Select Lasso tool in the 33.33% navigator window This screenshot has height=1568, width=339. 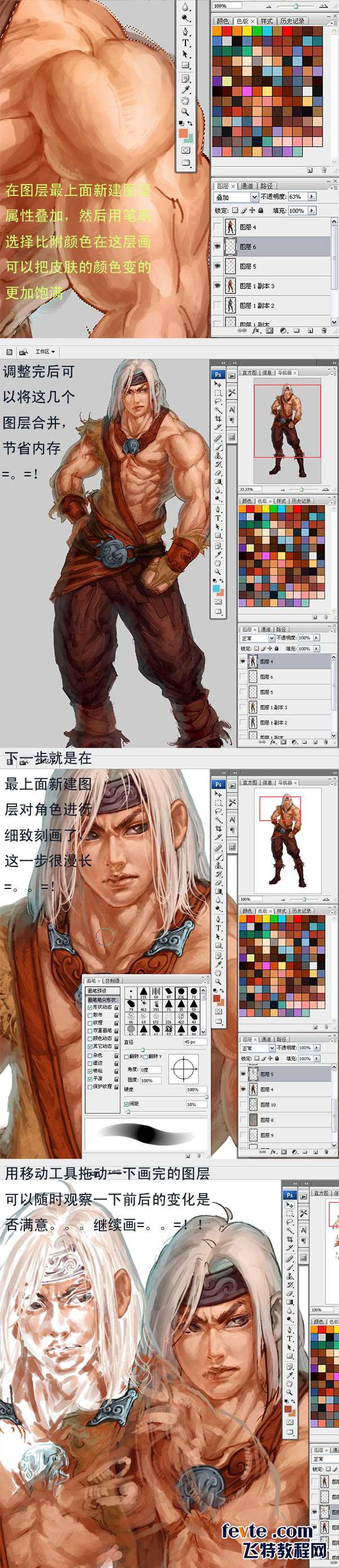click(218, 401)
